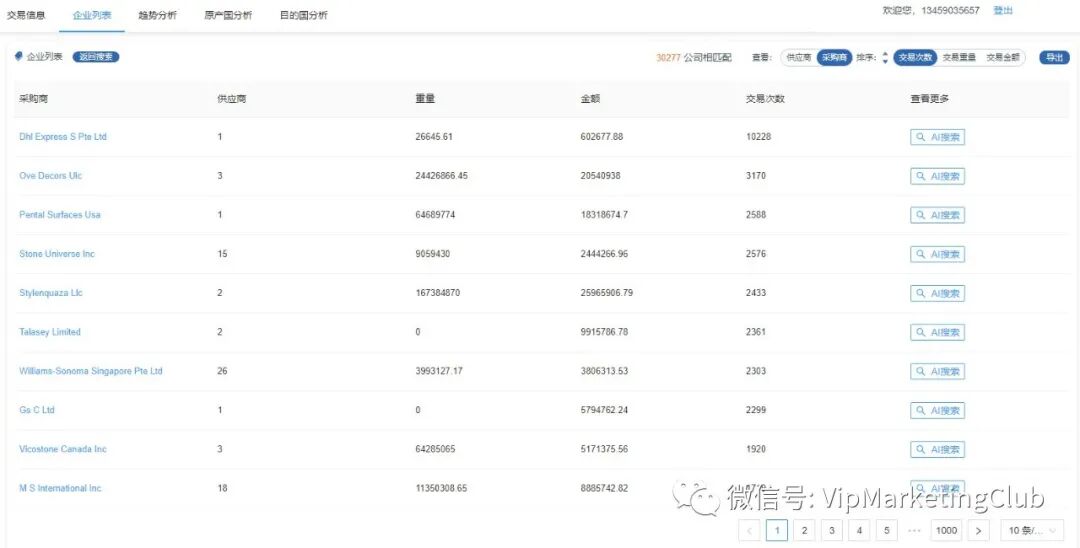Image resolution: width=1080 pixels, height=548 pixels.
Task: Open Stone Universe Inc company link
Action: [57, 254]
